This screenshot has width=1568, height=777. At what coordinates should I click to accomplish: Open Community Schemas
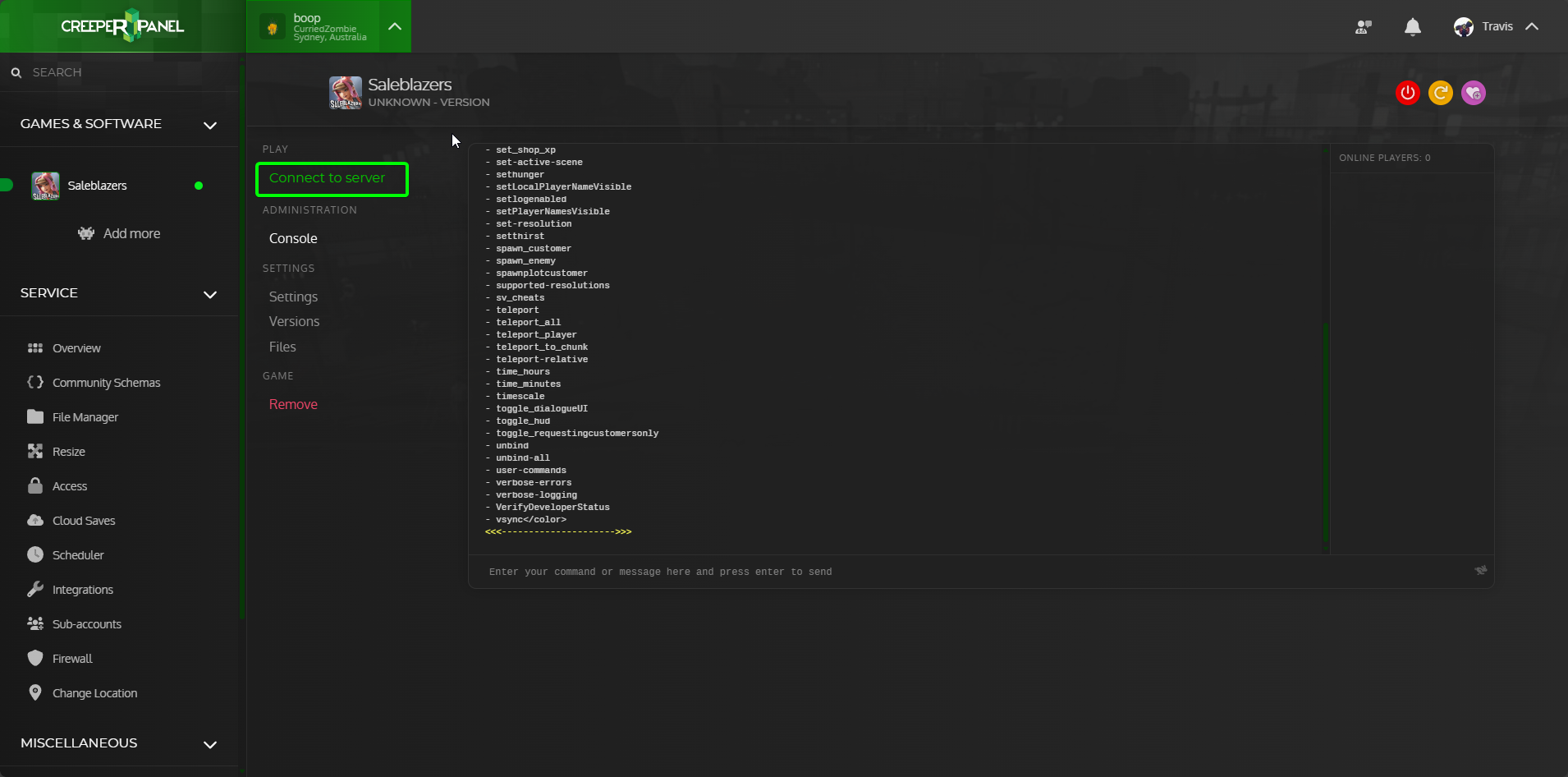[x=106, y=383]
